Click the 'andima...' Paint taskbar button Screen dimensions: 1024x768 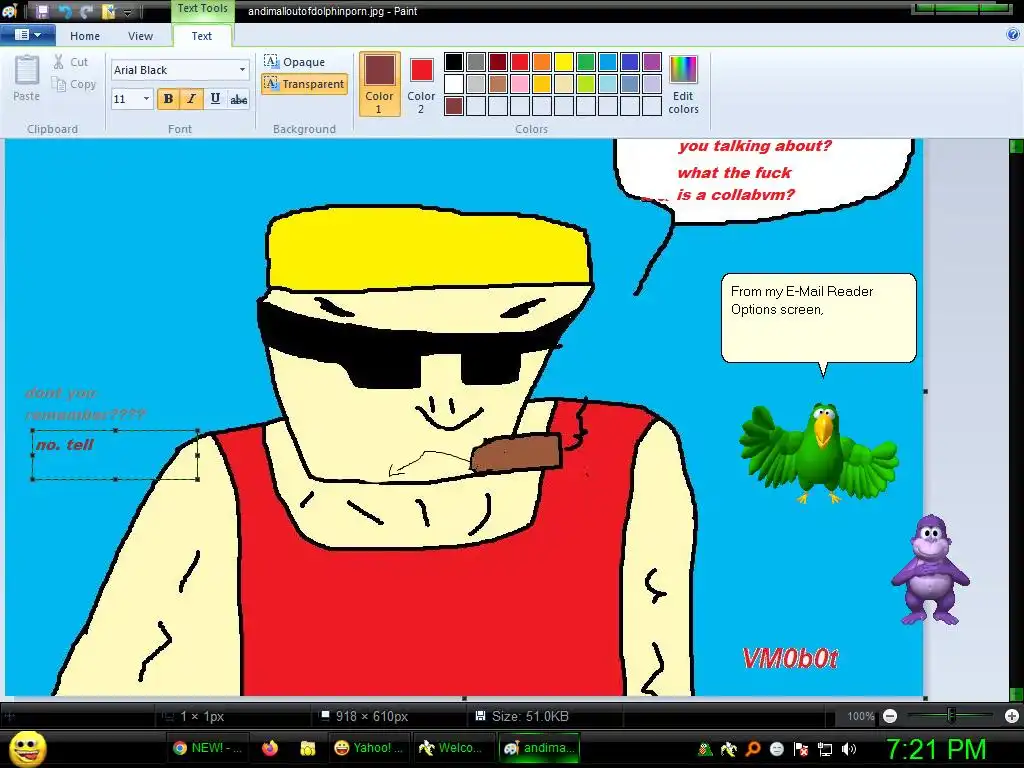(x=539, y=748)
